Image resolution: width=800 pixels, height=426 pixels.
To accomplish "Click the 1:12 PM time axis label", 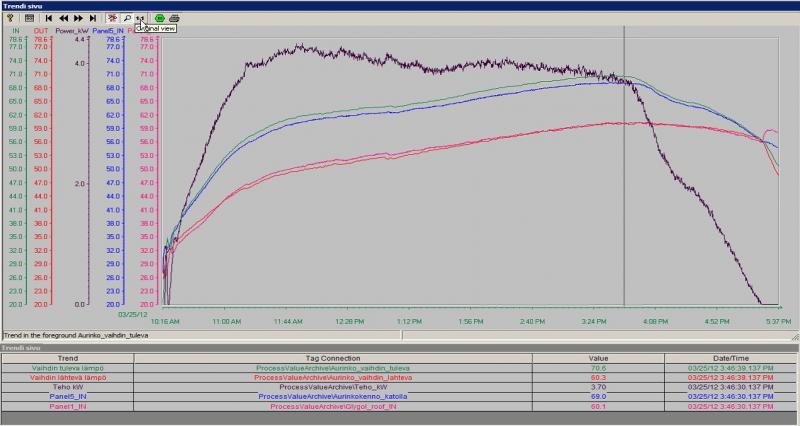I will [410, 322].
